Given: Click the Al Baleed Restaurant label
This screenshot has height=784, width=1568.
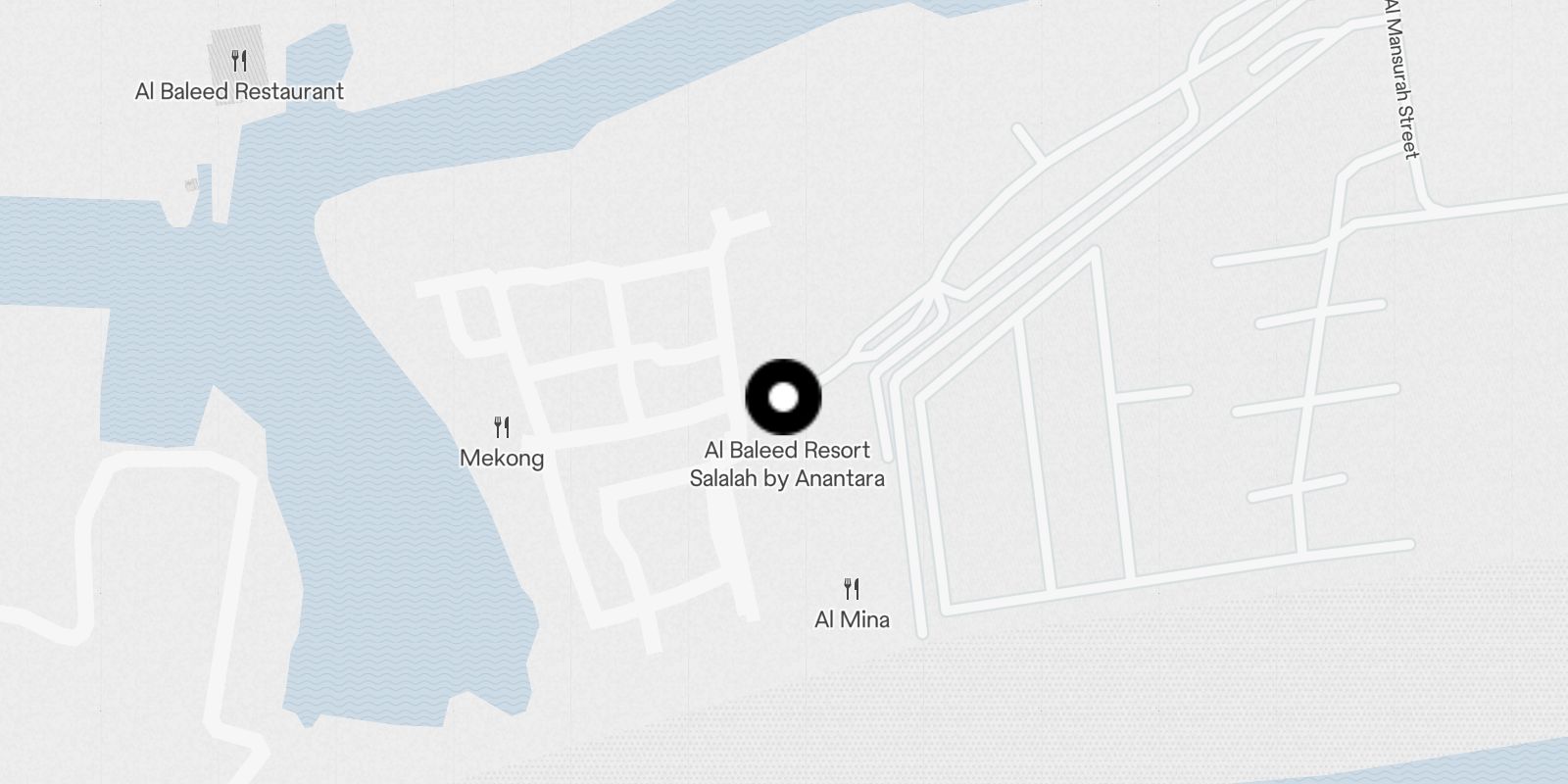Looking at the screenshot, I should click(239, 92).
